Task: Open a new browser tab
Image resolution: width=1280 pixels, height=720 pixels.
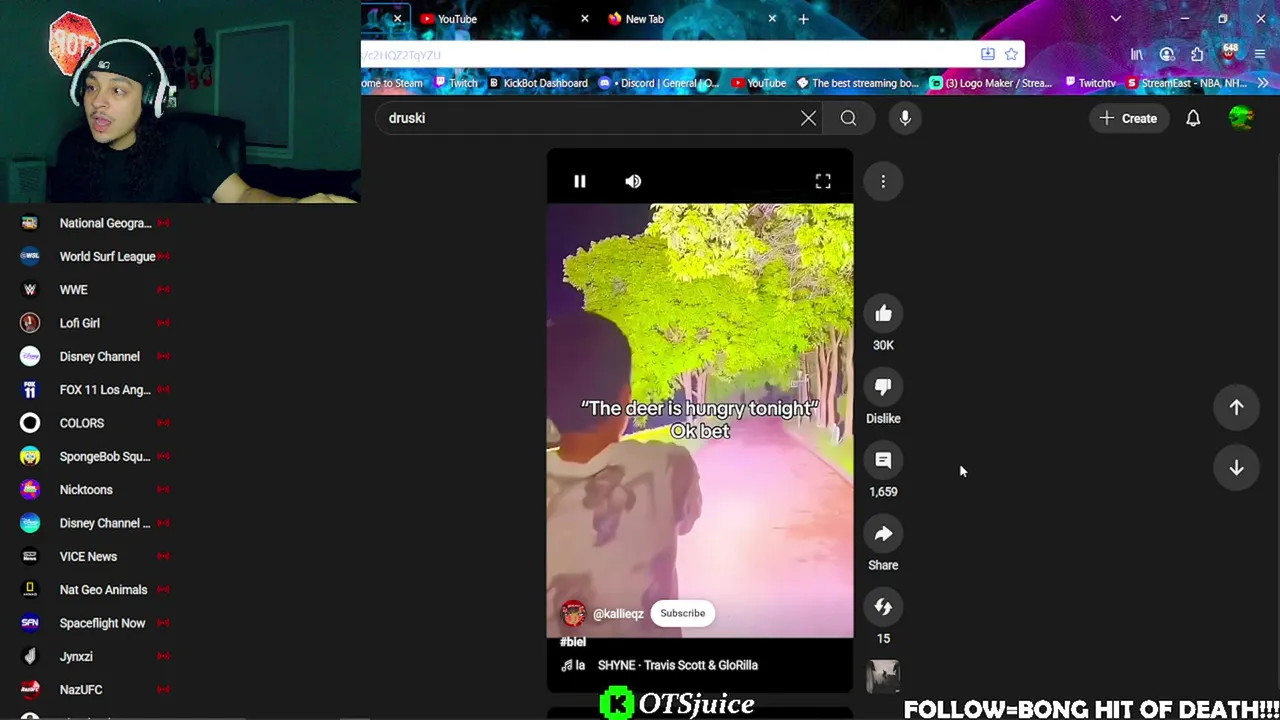Action: (x=803, y=19)
